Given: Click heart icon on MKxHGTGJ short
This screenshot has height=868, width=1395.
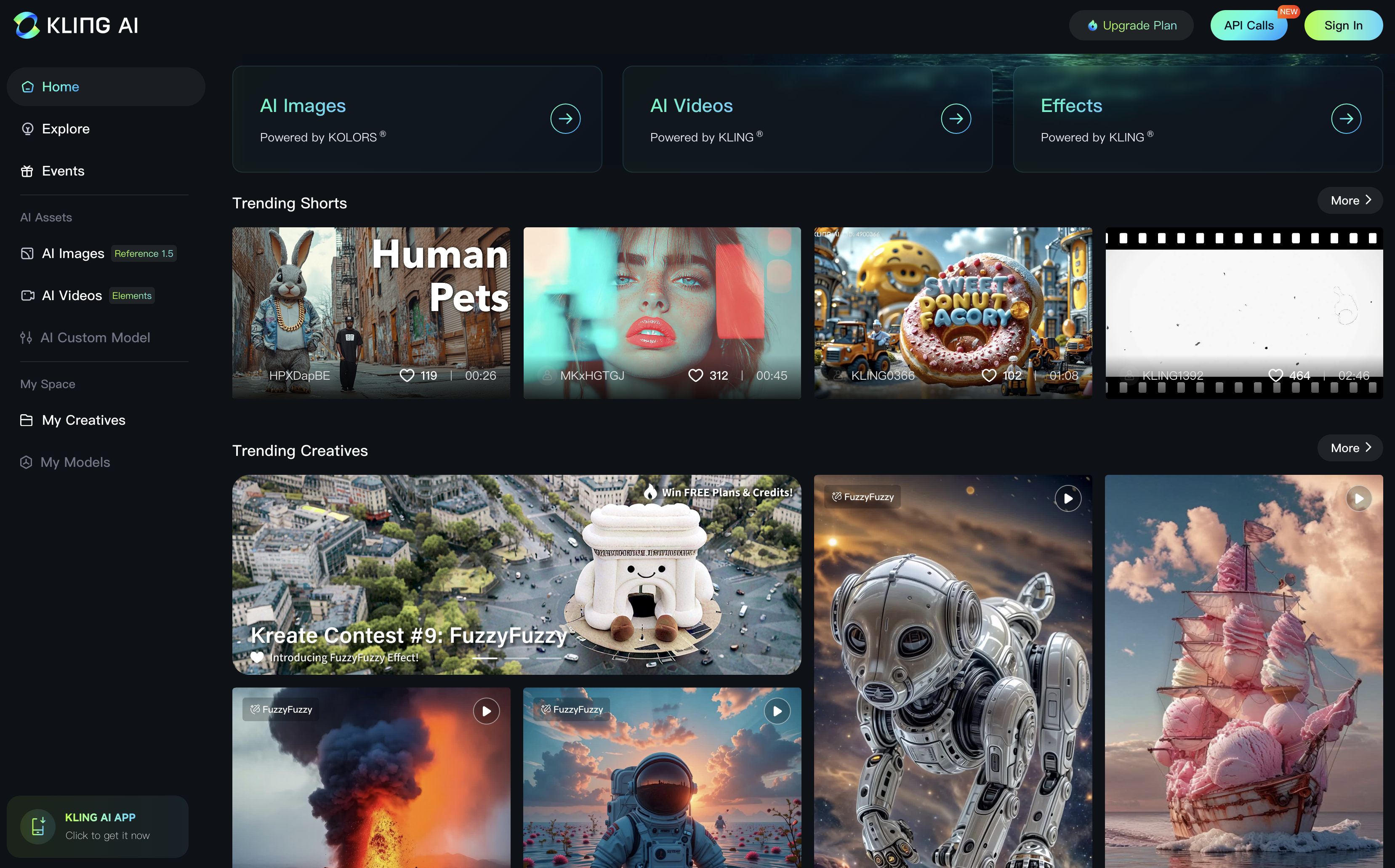Looking at the screenshot, I should (x=695, y=375).
